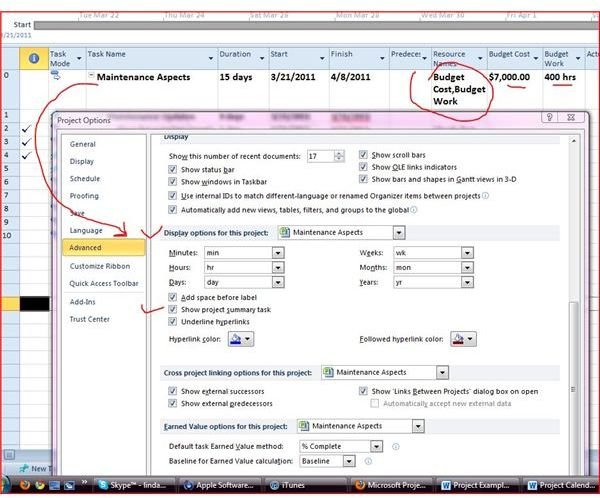The width and height of the screenshot is (600, 498).
Task: Open Apple Software Update from taskbar
Action: (220, 485)
